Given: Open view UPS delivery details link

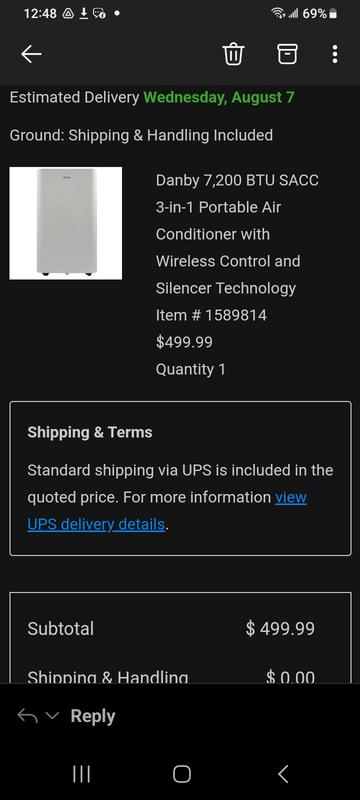Looking at the screenshot, I should (167, 510).
